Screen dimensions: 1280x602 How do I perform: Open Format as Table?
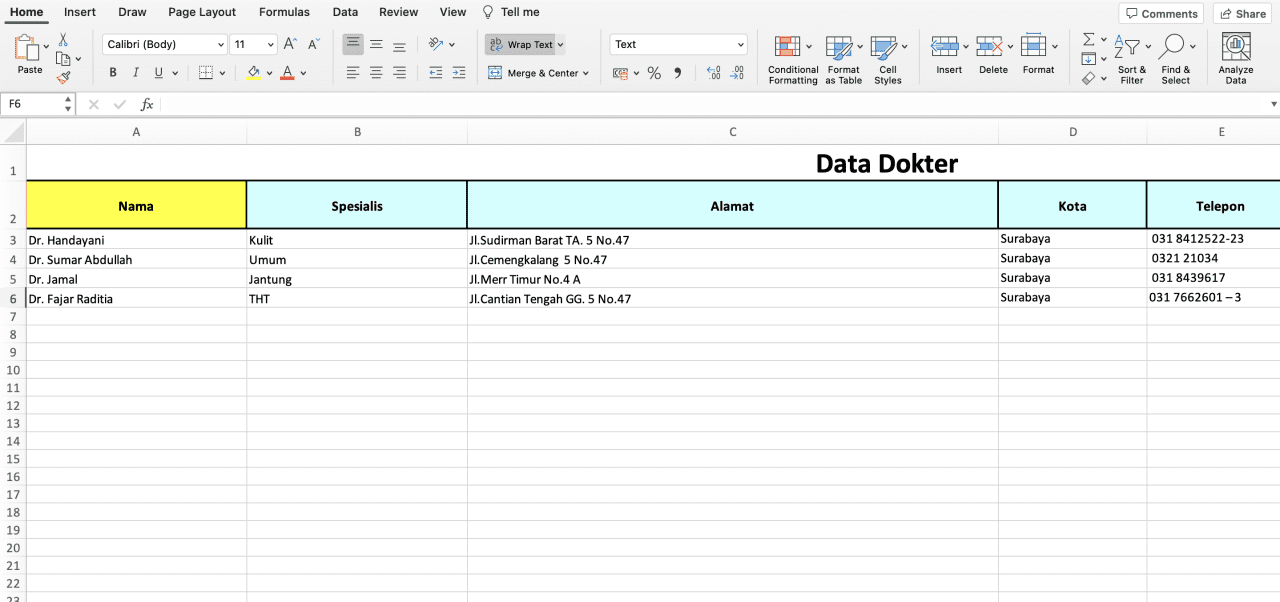tap(843, 60)
